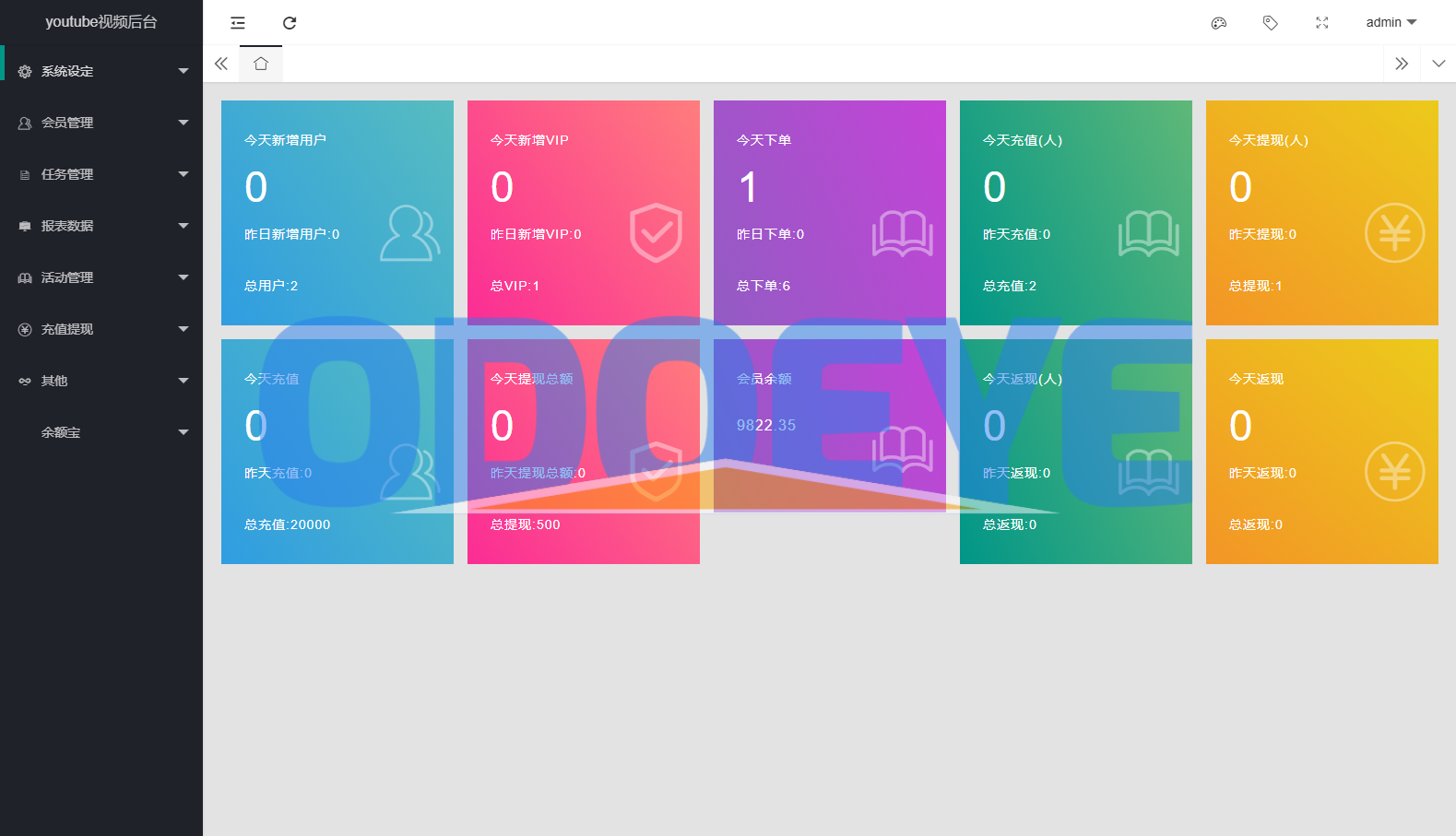Screen dimensions: 1456x836
Task: Open 报表数据 sidebar menu
Action: coord(101,226)
